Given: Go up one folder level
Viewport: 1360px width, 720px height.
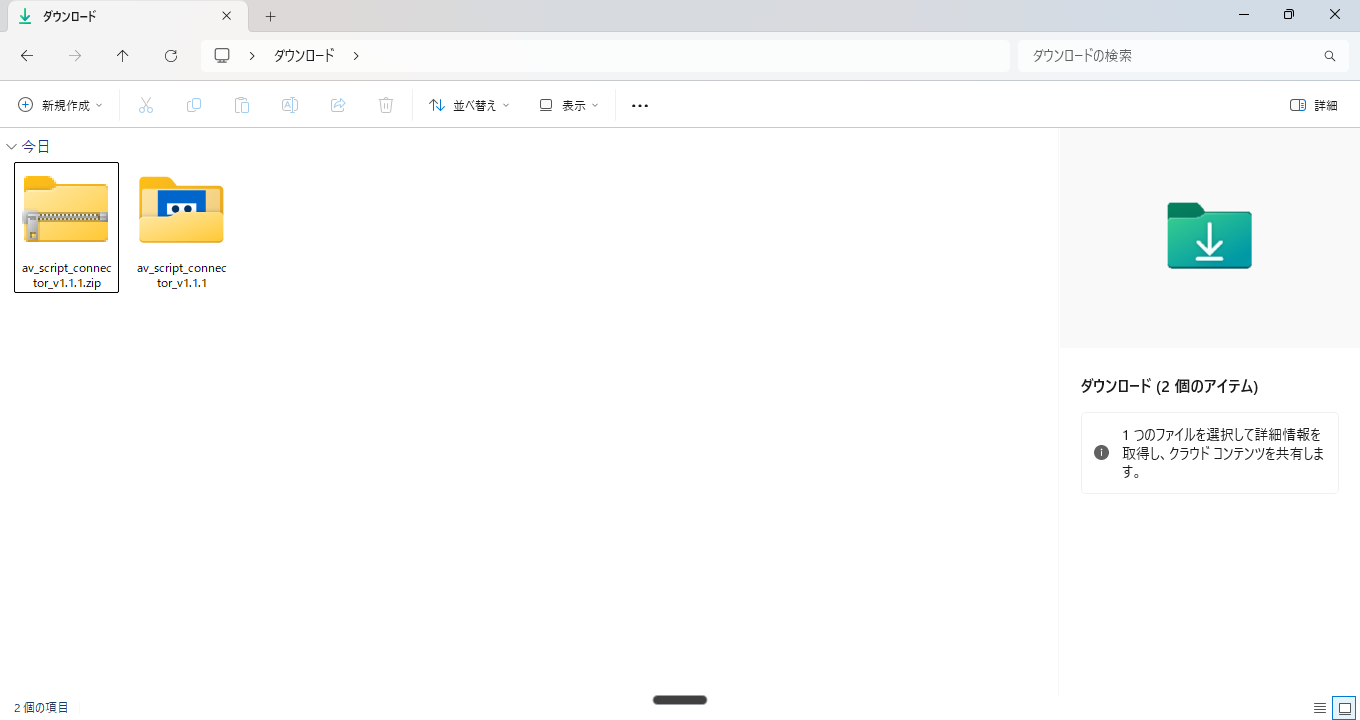Looking at the screenshot, I should [x=123, y=56].
